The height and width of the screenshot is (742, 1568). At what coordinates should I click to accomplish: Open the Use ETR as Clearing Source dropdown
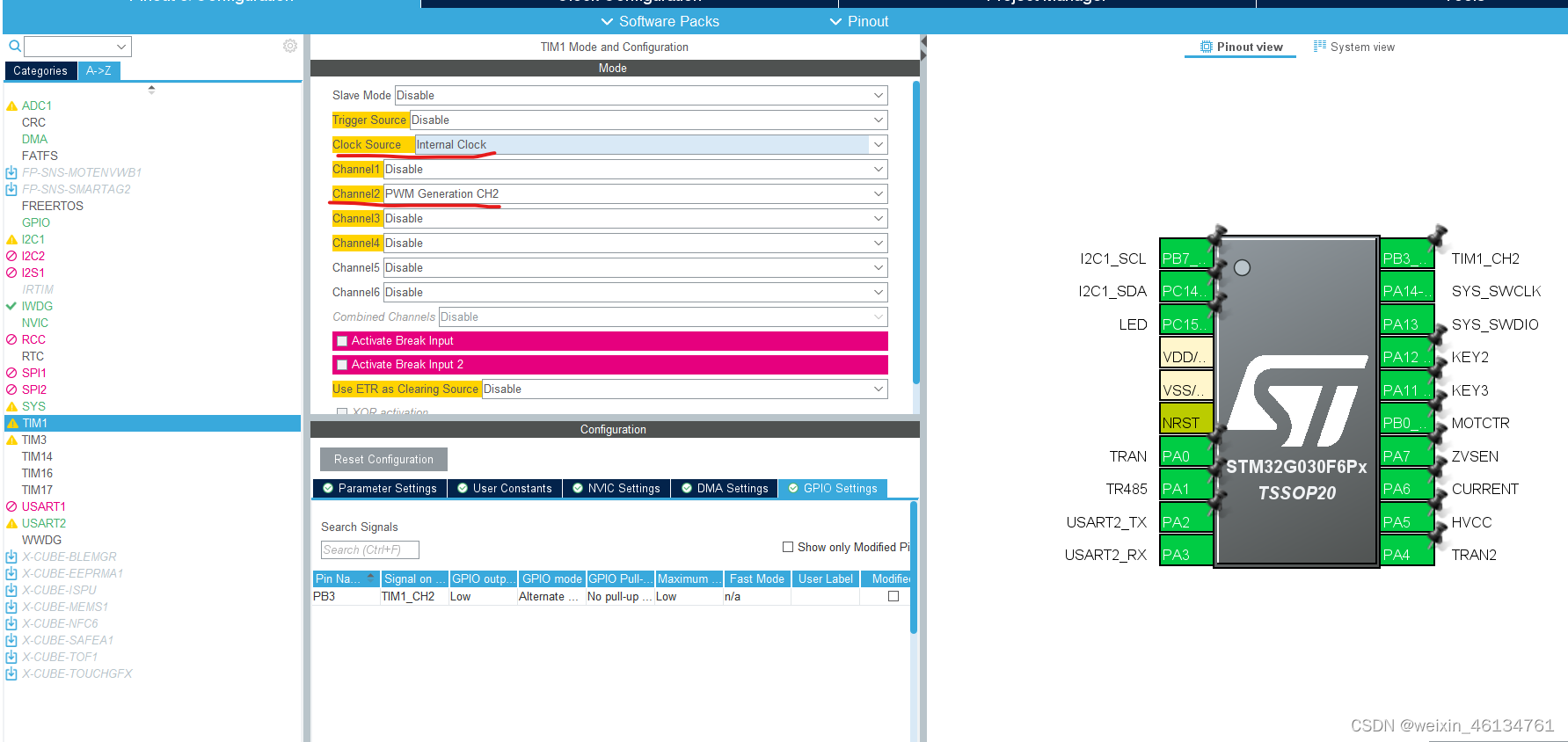click(x=684, y=389)
